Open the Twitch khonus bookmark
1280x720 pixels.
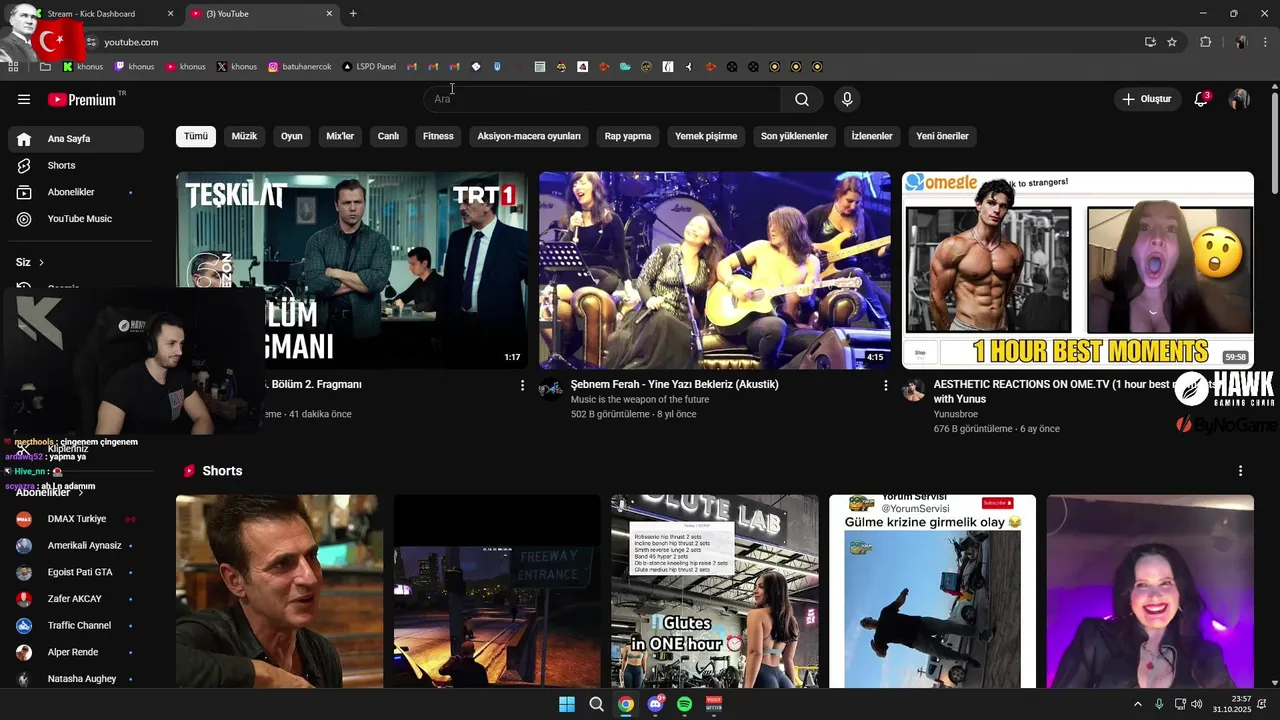(x=135, y=67)
